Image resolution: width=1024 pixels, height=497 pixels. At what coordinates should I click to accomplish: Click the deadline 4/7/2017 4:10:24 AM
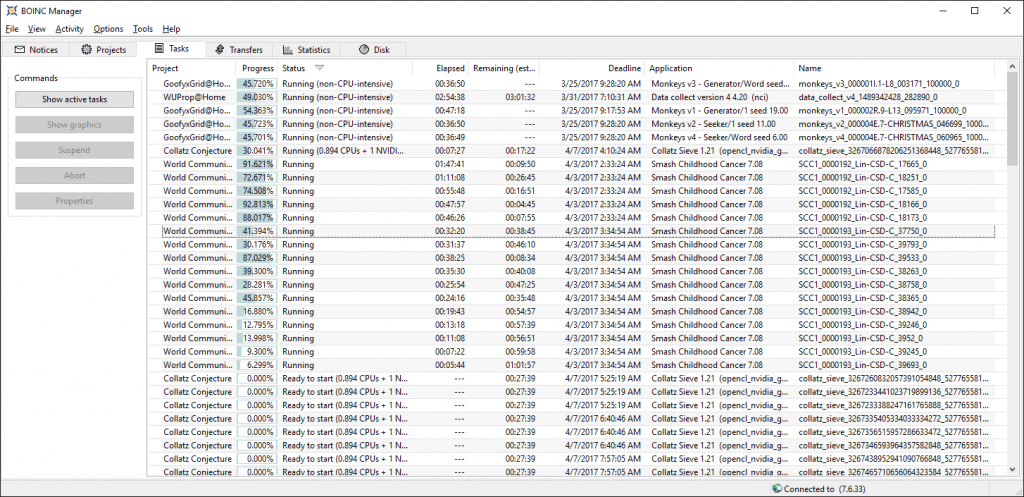(x=604, y=151)
